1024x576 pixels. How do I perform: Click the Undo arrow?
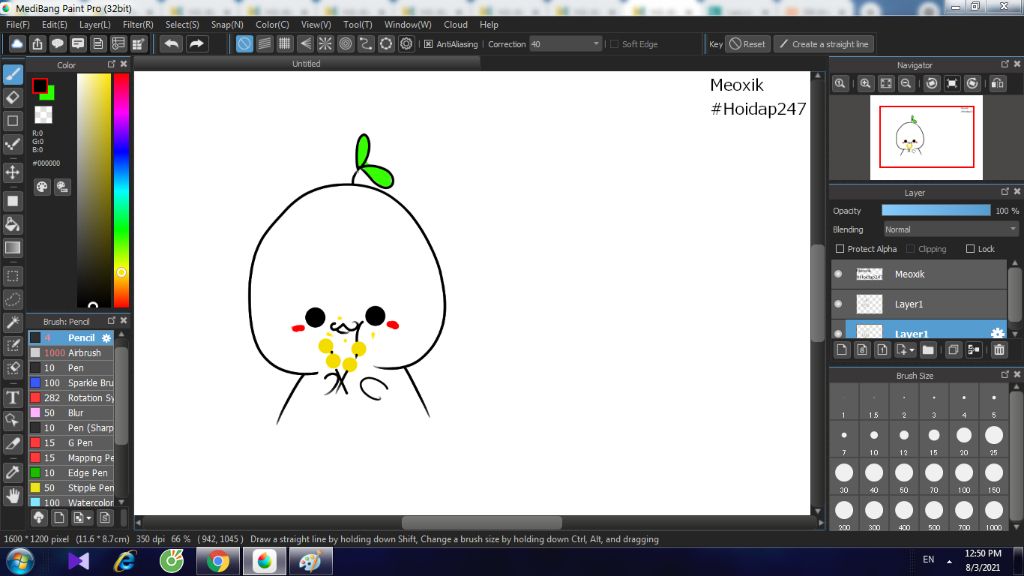point(172,44)
